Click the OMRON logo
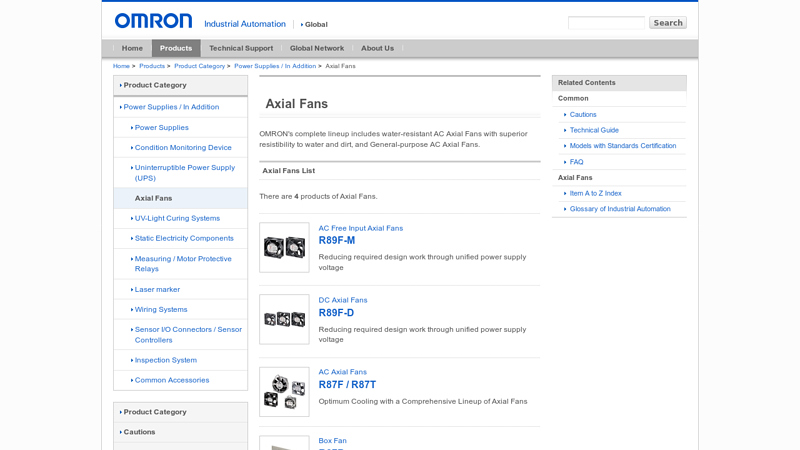 (x=153, y=21)
